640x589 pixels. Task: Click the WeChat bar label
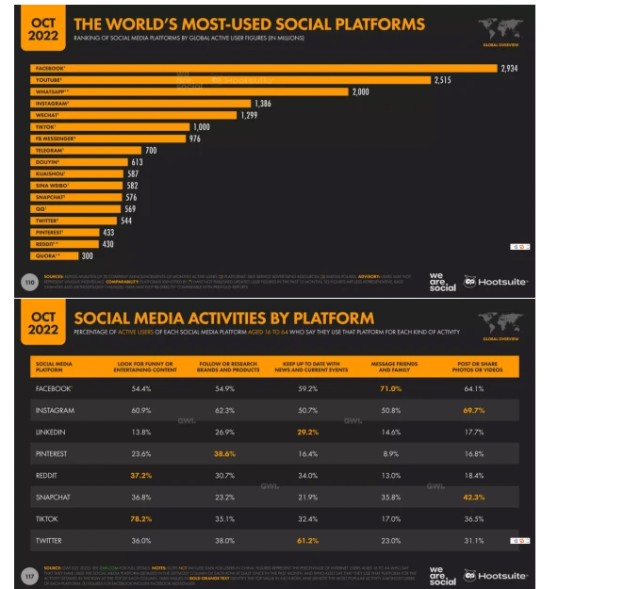[47, 115]
